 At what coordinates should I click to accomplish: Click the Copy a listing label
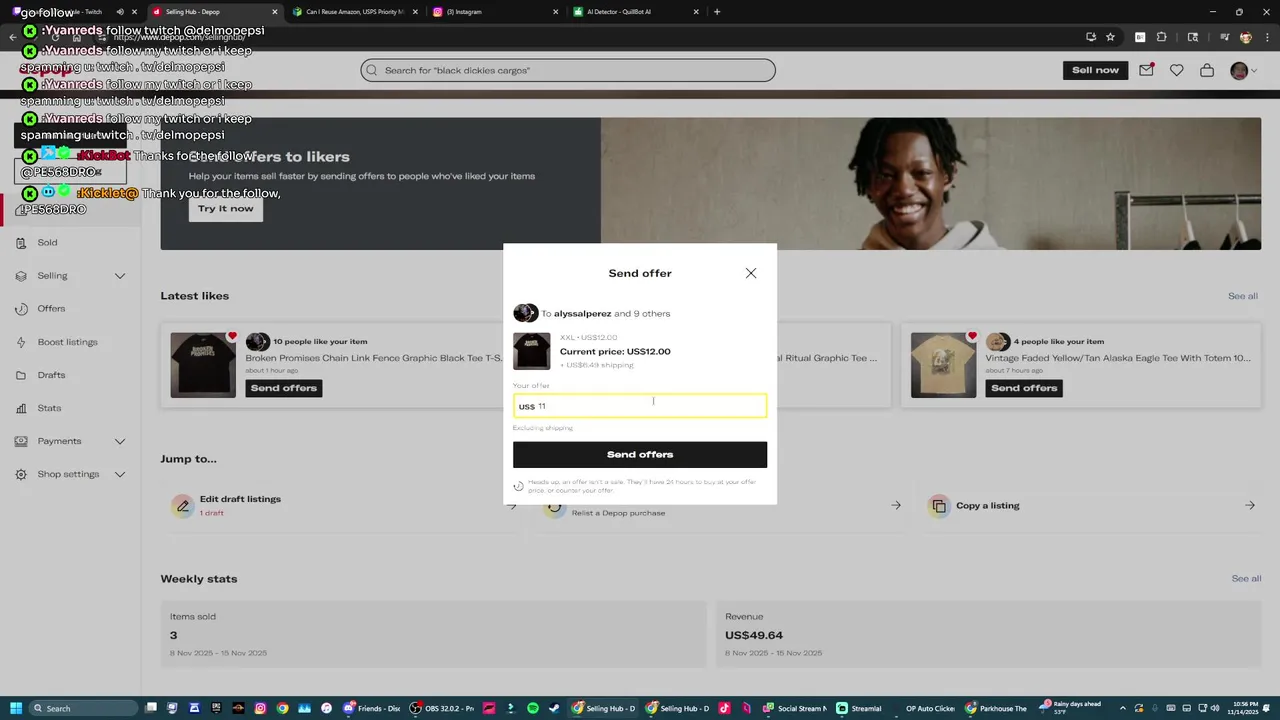[x=988, y=506]
